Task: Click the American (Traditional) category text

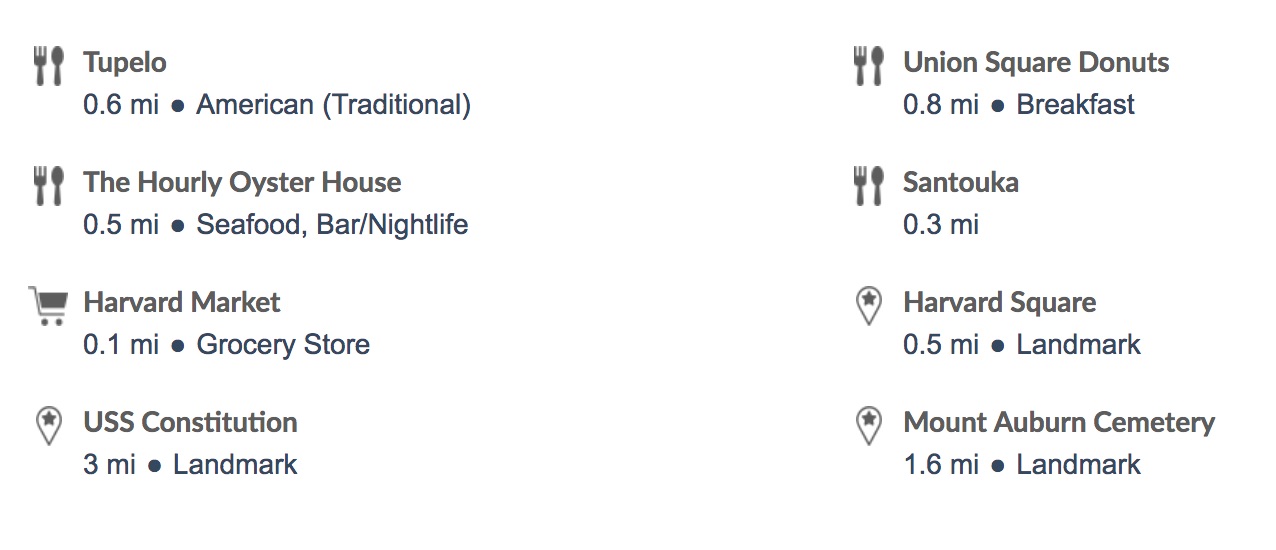Action: (x=333, y=105)
